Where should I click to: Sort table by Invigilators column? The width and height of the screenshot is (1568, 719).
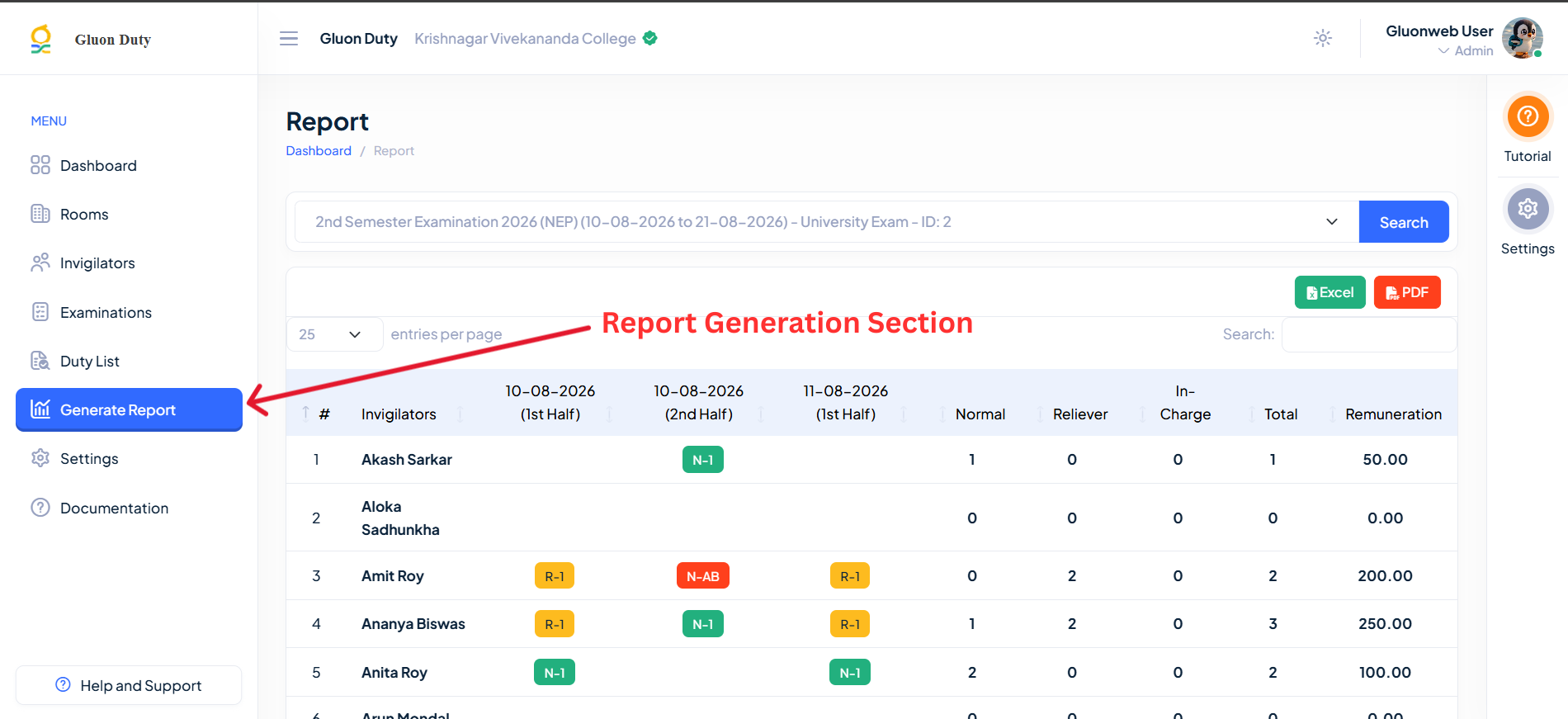coord(399,414)
